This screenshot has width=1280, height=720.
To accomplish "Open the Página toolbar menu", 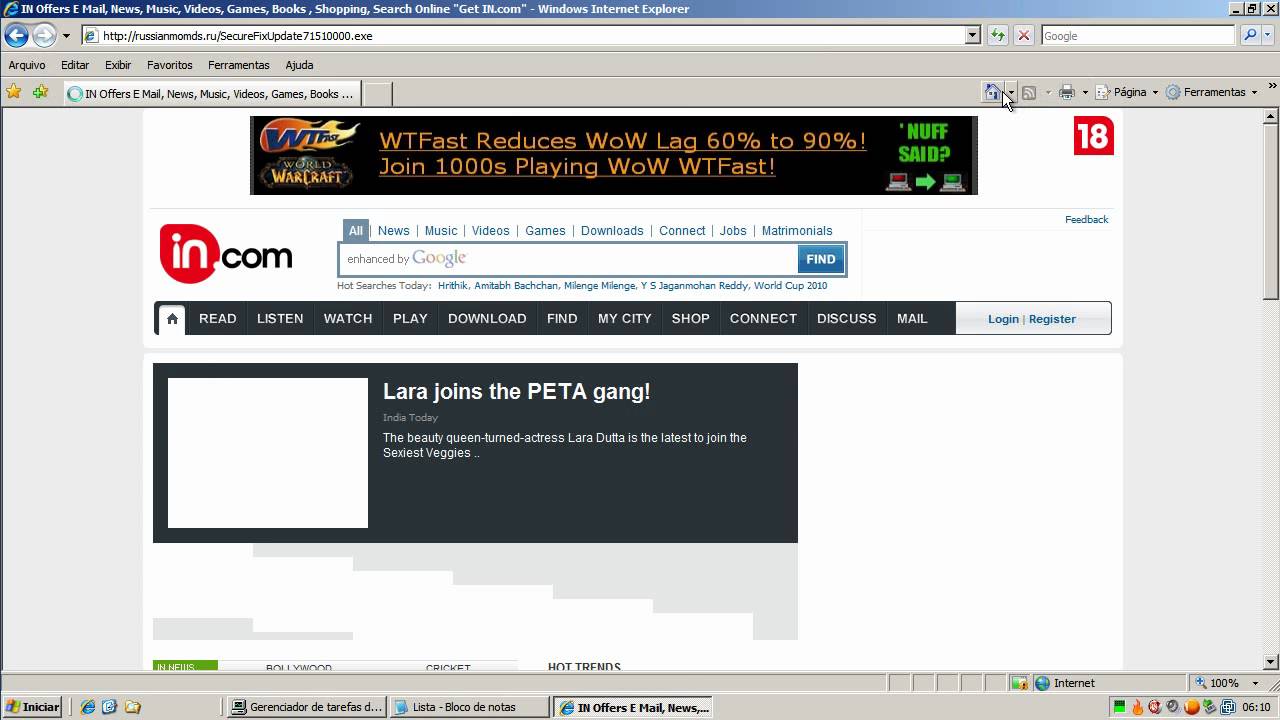I will 1127,92.
